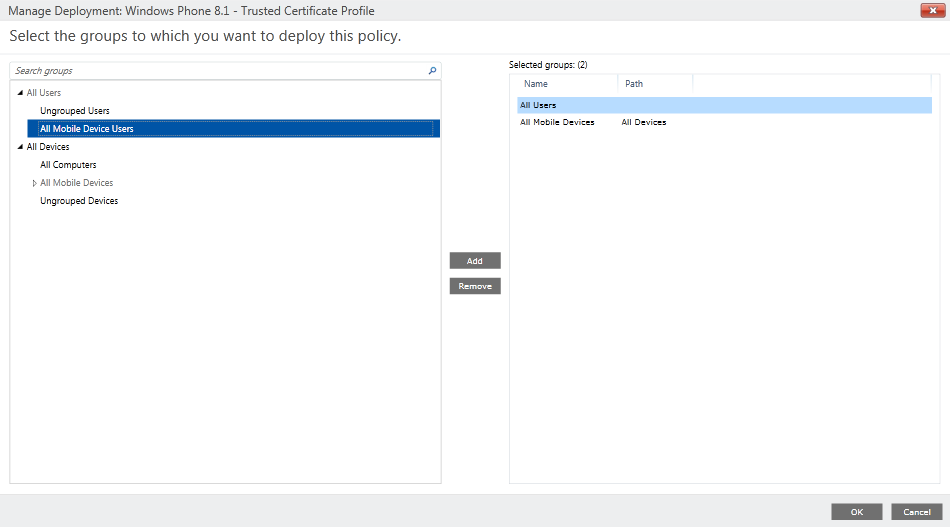This screenshot has width=950, height=527.
Task: Select All Mobile Device Users group
Action: tap(87, 129)
